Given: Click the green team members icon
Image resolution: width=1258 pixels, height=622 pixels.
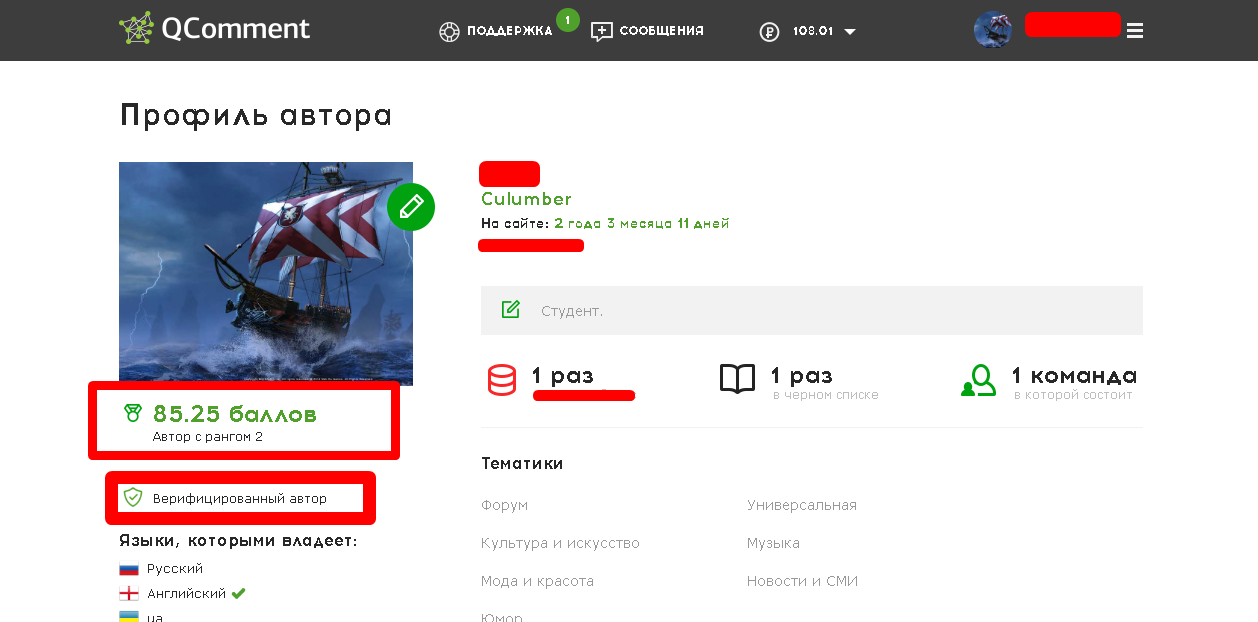Looking at the screenshot, I should tap(979, 380).
